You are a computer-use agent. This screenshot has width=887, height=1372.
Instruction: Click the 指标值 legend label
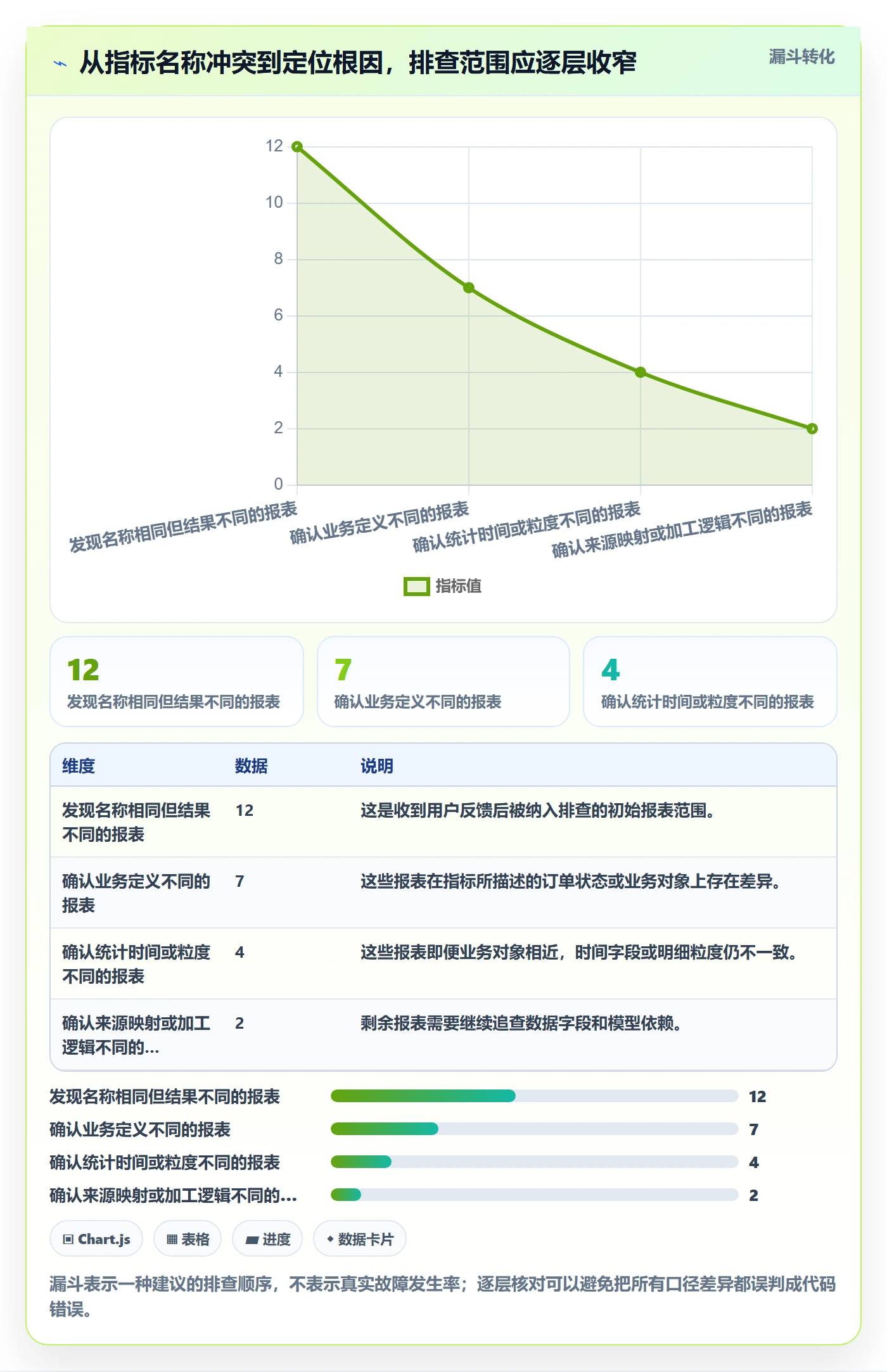(x=458, y=587)
